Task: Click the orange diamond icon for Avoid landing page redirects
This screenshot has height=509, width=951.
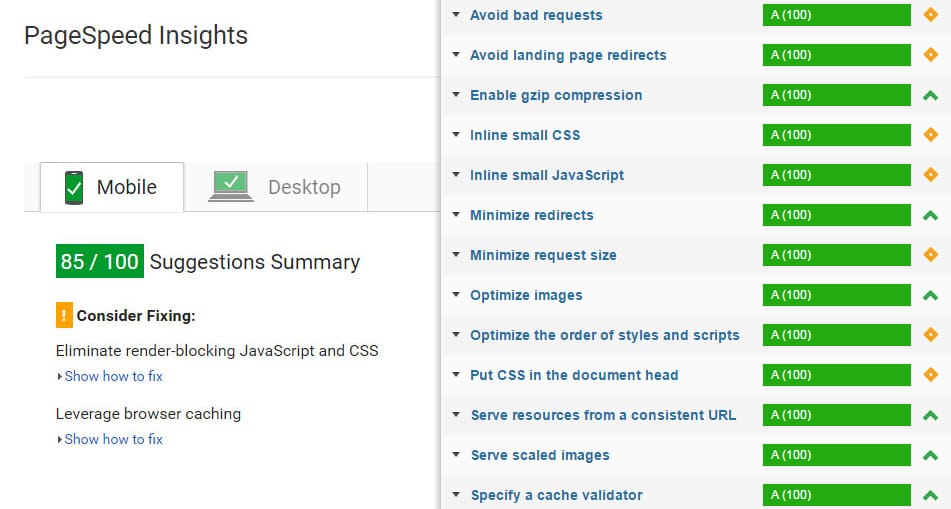Action: click(930, 55)
